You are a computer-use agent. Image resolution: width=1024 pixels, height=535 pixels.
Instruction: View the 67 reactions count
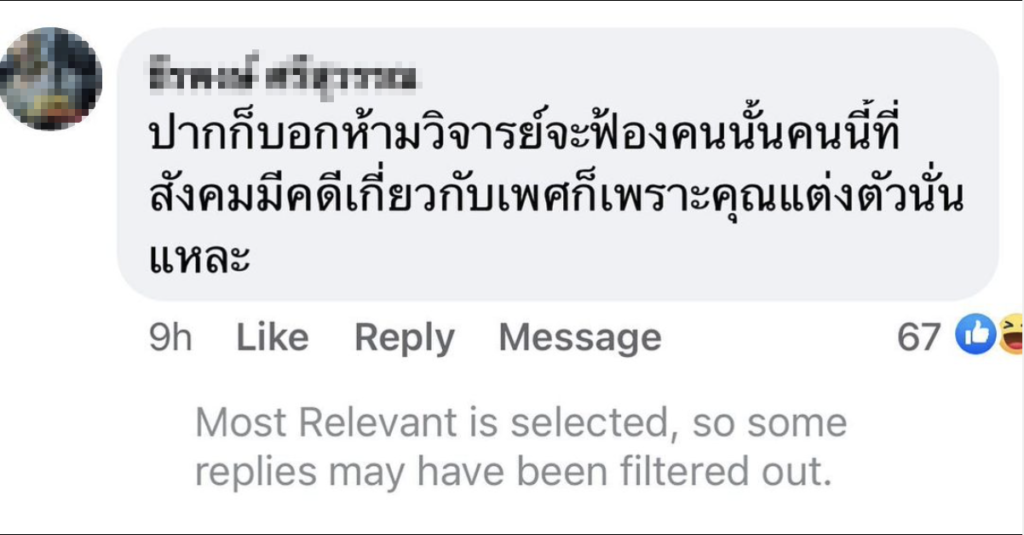tap(919, 338)
